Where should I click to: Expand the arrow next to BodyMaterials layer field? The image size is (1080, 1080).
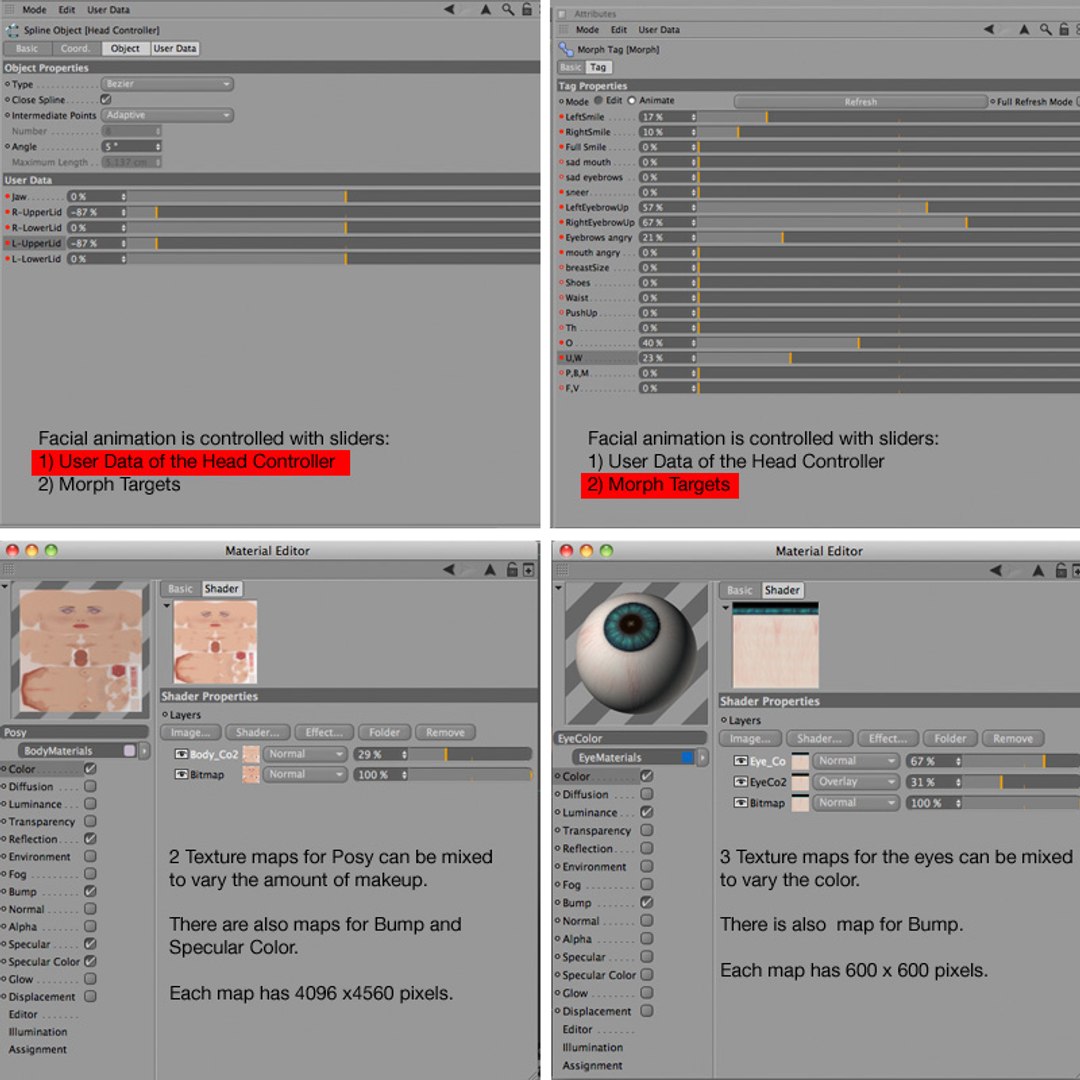(x=144, y=751)
